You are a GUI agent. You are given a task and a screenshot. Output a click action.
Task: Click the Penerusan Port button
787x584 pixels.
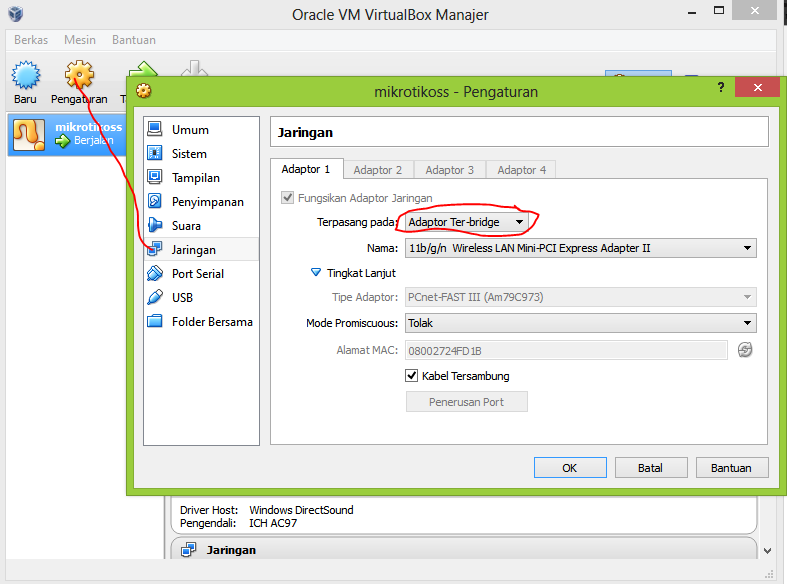[467, 402]
